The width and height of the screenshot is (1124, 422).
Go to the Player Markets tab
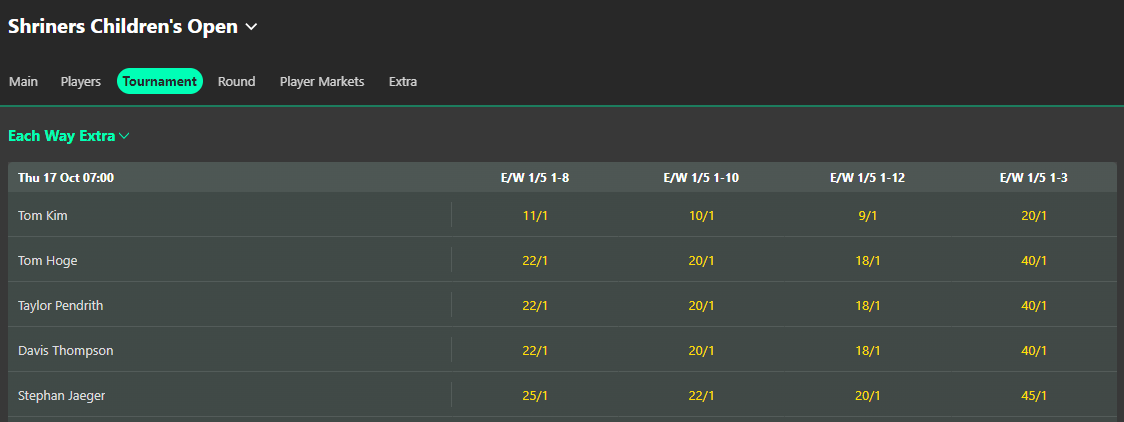[x=322, y=82]
